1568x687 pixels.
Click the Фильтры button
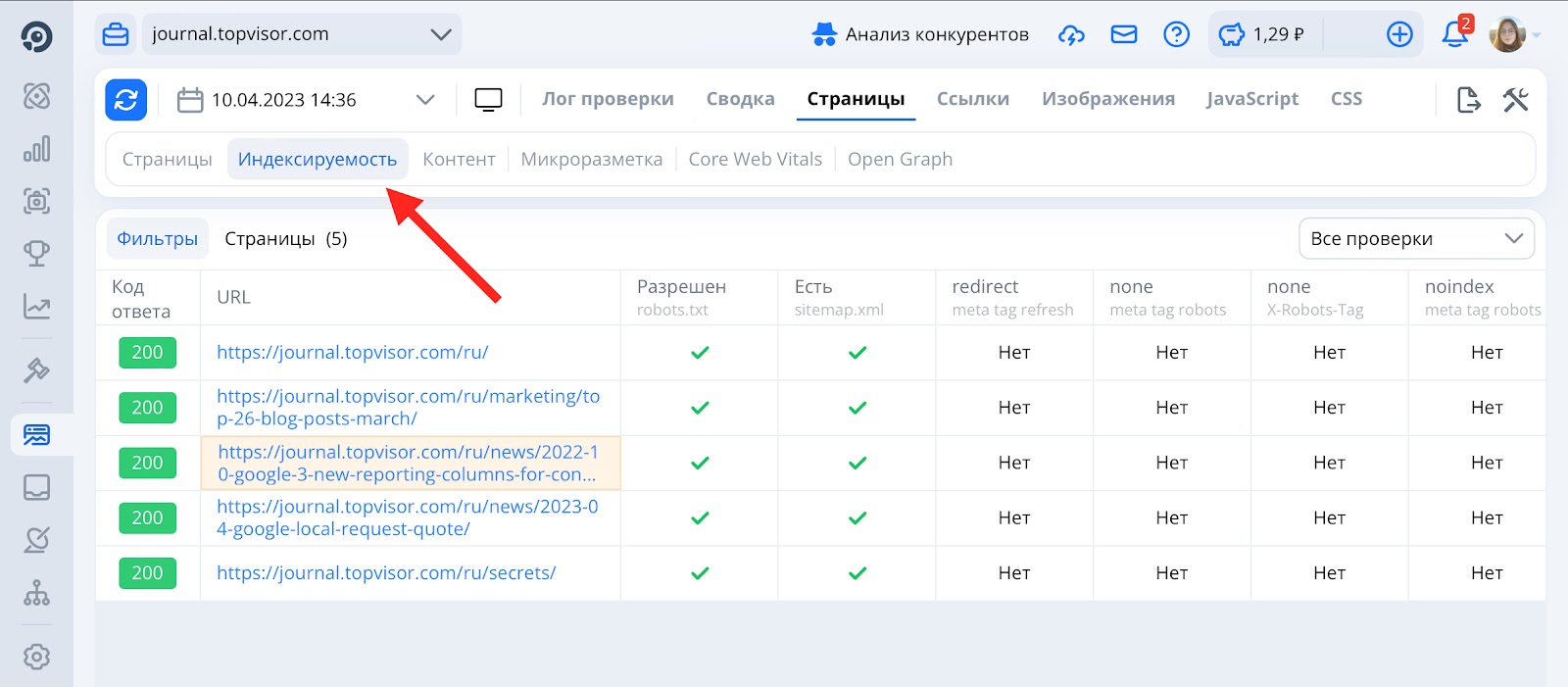pyautogui.click(x=157, y=239)
